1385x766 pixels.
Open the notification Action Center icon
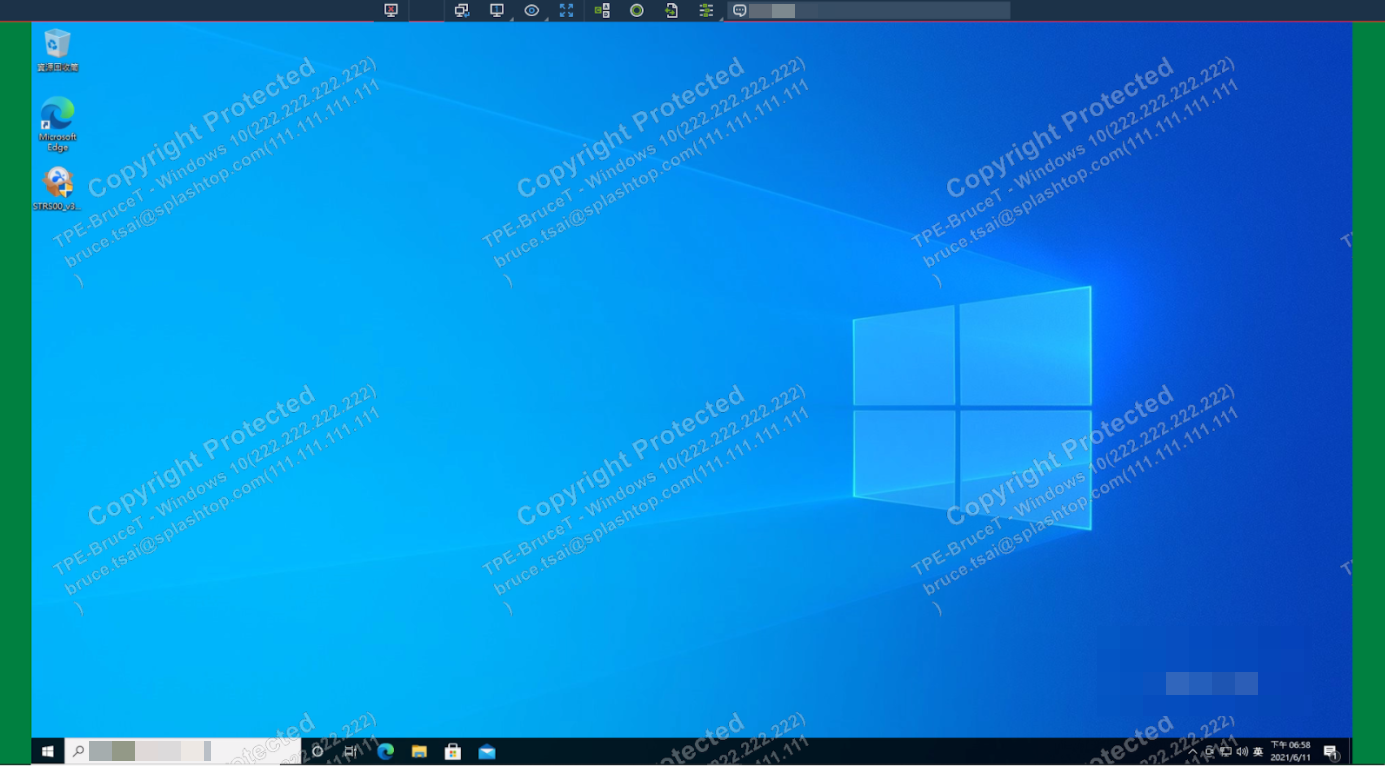1331,752
